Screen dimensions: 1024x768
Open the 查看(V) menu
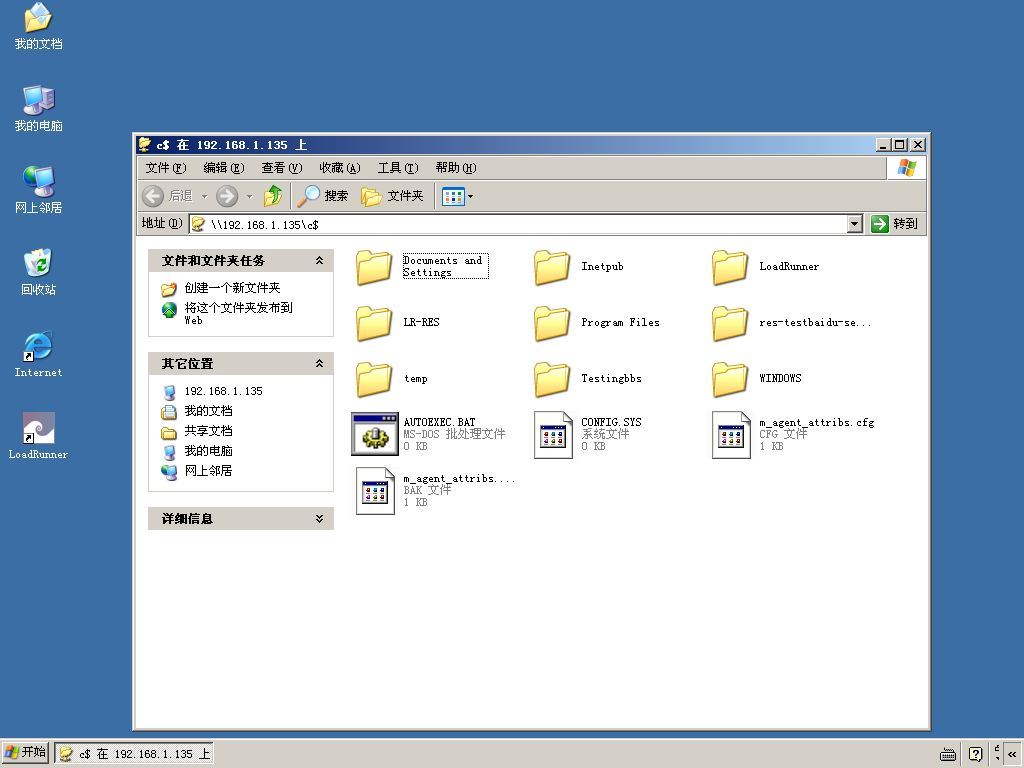click(x=281, y=168)
